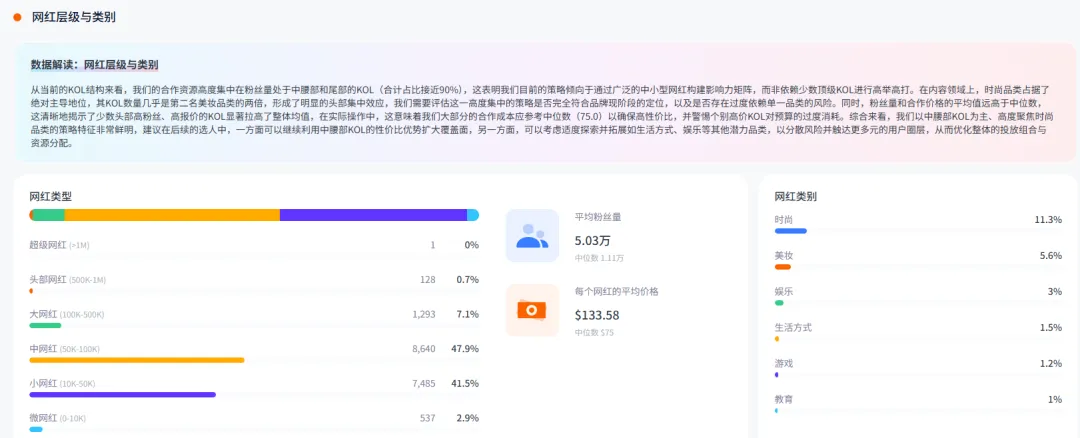Click the green bar under 娱乐 category
This screenshot has width=1080, height=438.
click(x=779, y=302)
